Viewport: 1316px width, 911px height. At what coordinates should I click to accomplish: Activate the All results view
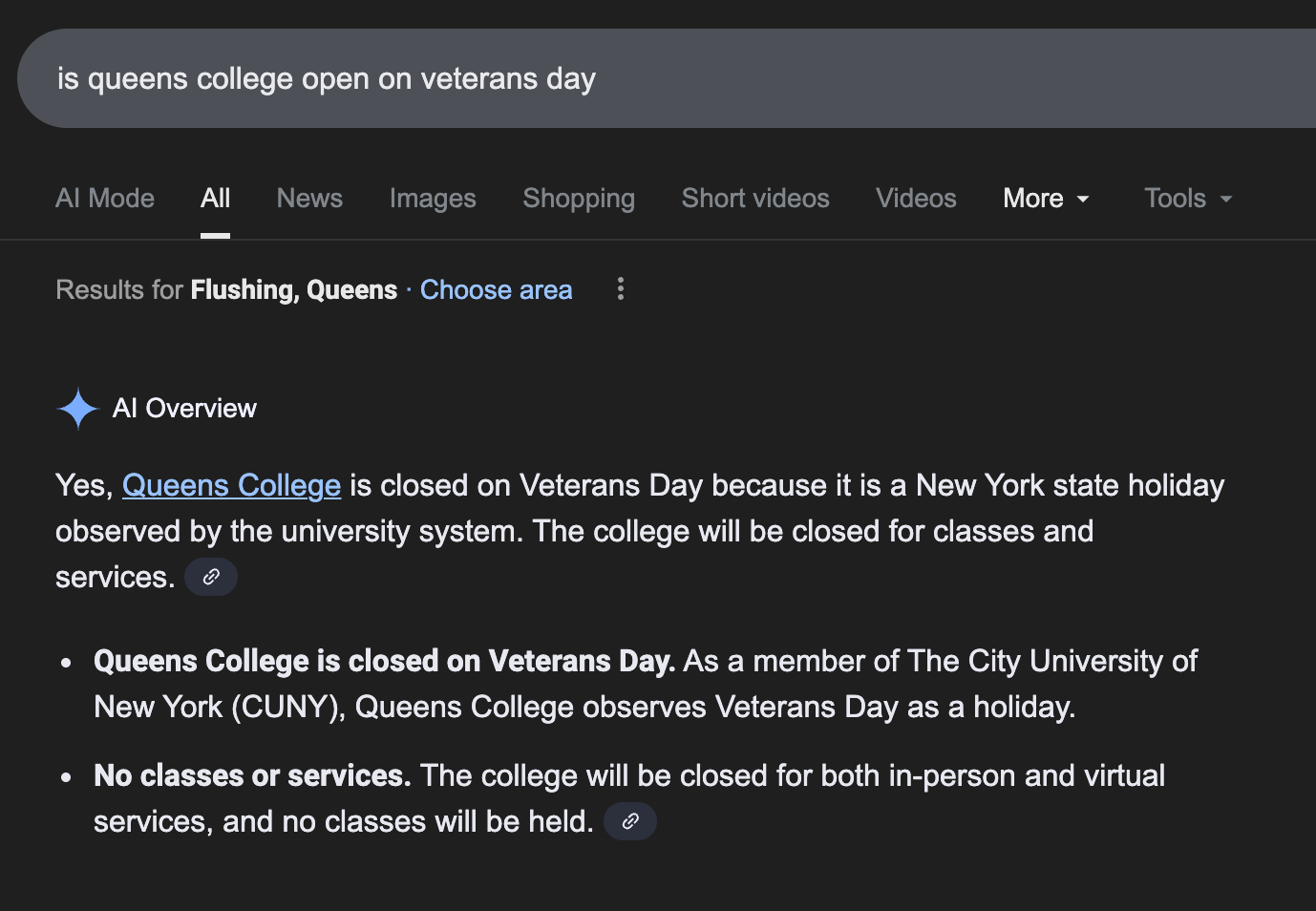point(215,199)
